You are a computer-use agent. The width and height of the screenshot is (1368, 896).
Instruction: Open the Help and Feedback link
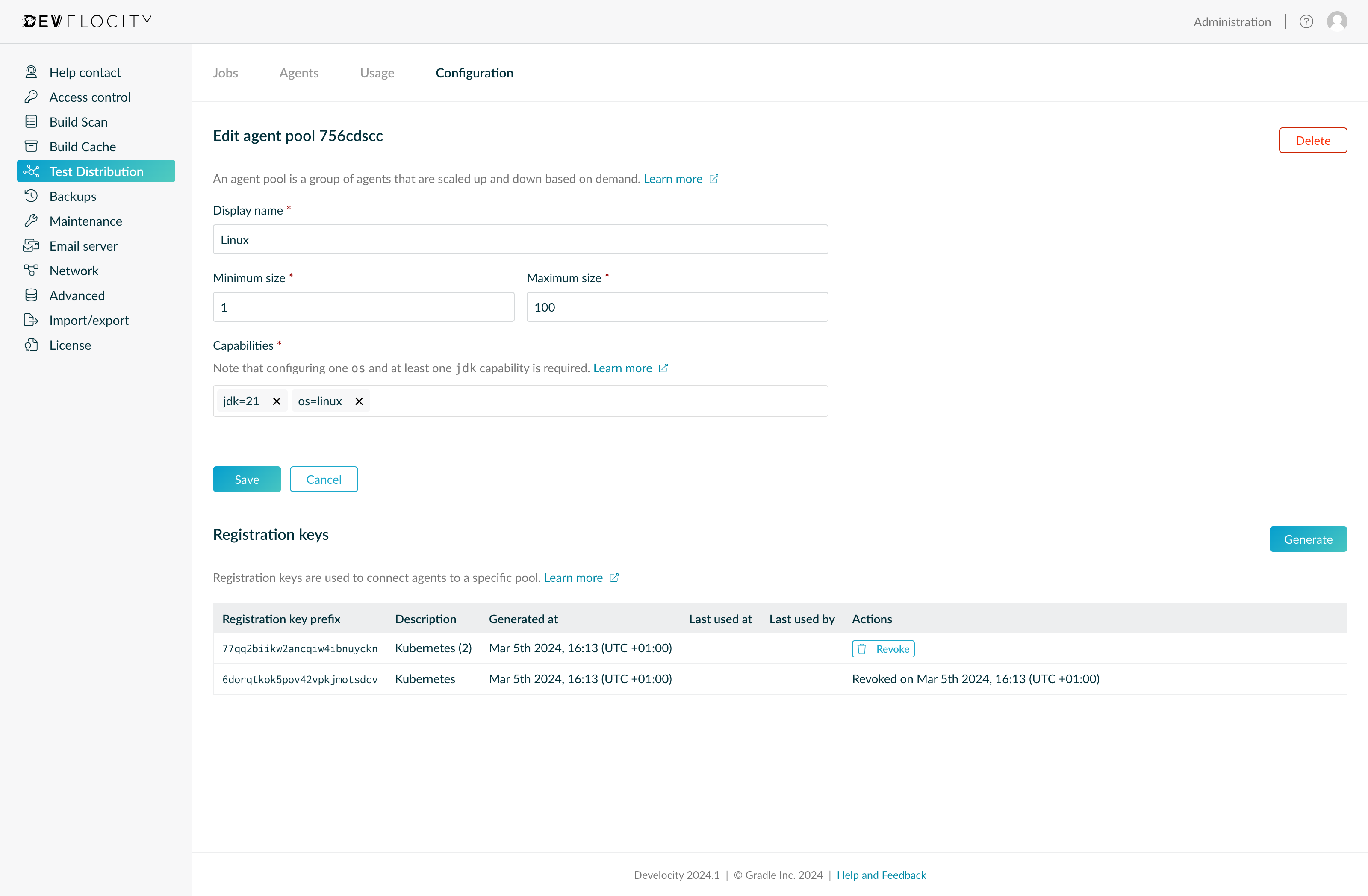[x=881, y=875]
